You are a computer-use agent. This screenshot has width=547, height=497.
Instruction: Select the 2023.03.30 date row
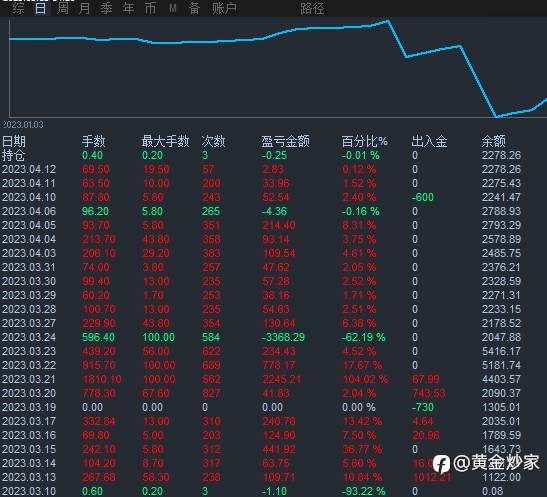(29, 281)
